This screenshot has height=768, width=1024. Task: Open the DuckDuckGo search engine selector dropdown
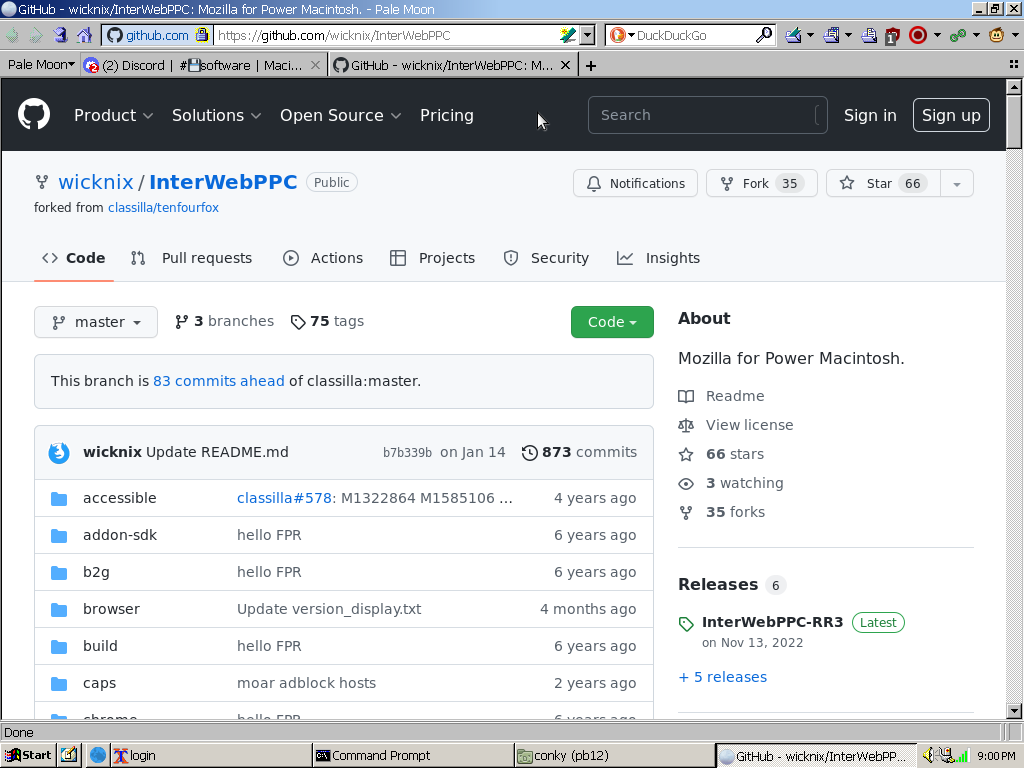pos(622,35)
